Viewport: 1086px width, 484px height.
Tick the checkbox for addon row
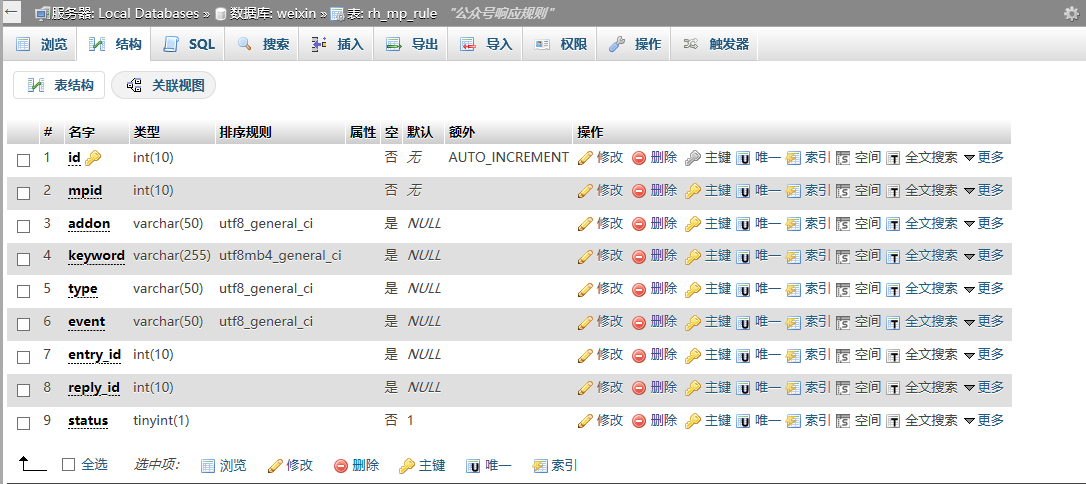24,226
